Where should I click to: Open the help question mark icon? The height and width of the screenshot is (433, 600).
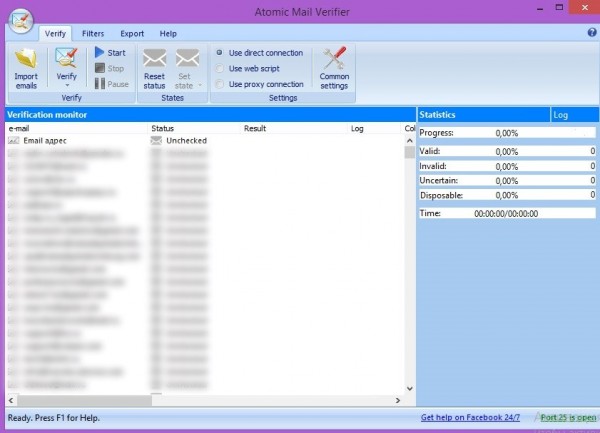click(x=592, y=33)
